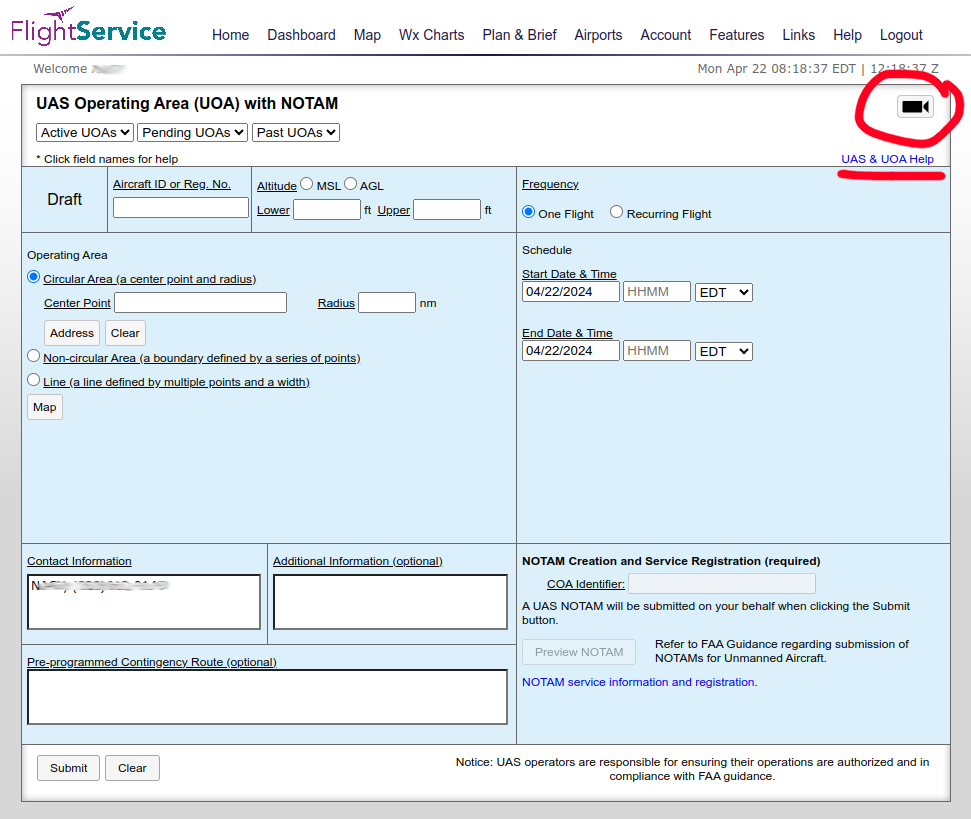Navigate to the Dashboard menu item

tap(301, 35)
